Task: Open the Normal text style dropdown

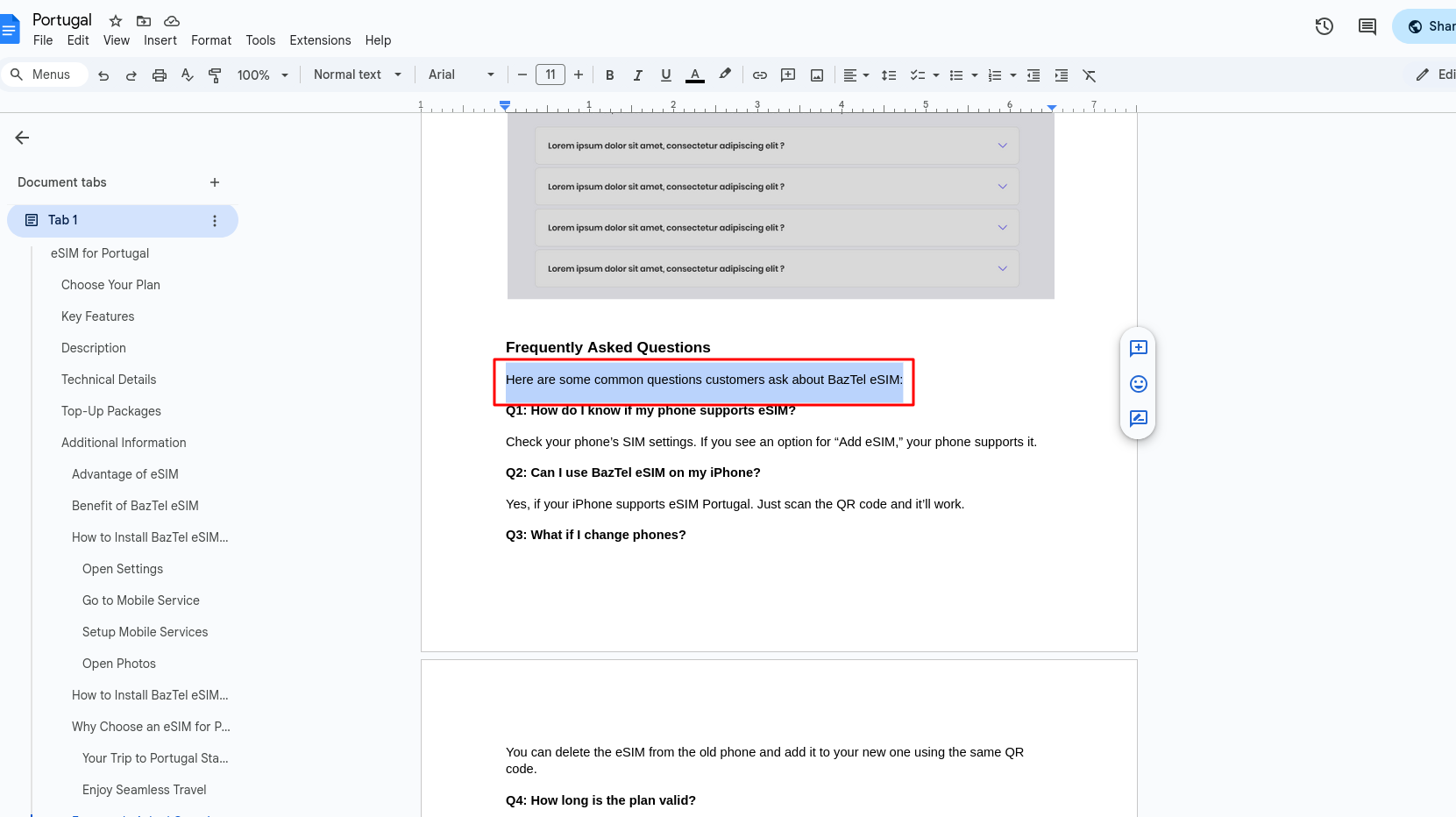Action: 357,75
